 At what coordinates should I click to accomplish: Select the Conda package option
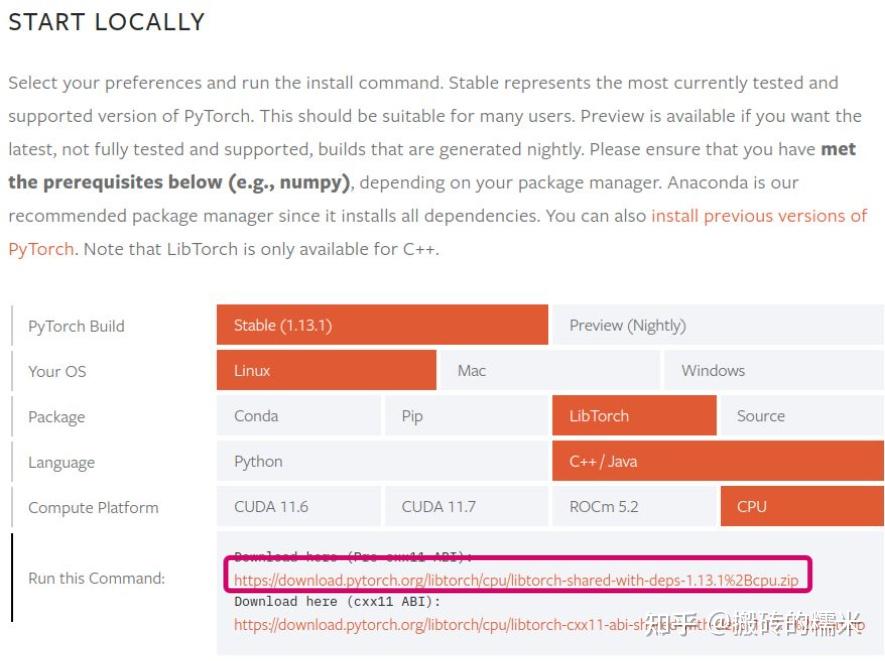(x=298, y=416)
